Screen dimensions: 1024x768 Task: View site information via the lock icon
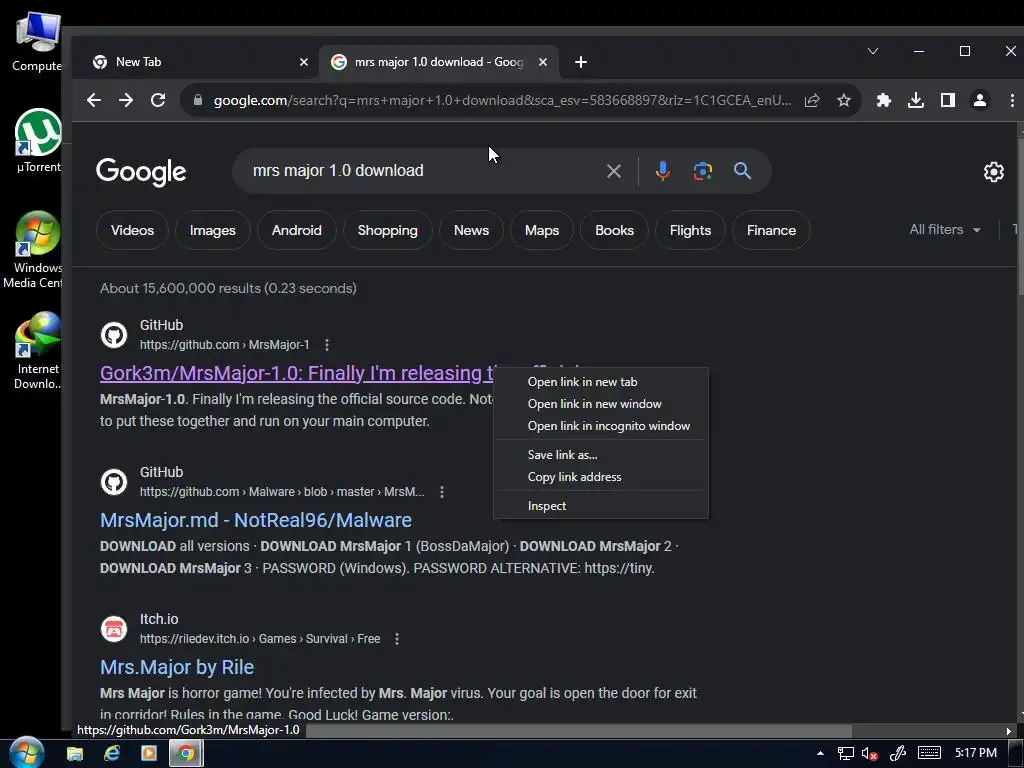(198, 100)
